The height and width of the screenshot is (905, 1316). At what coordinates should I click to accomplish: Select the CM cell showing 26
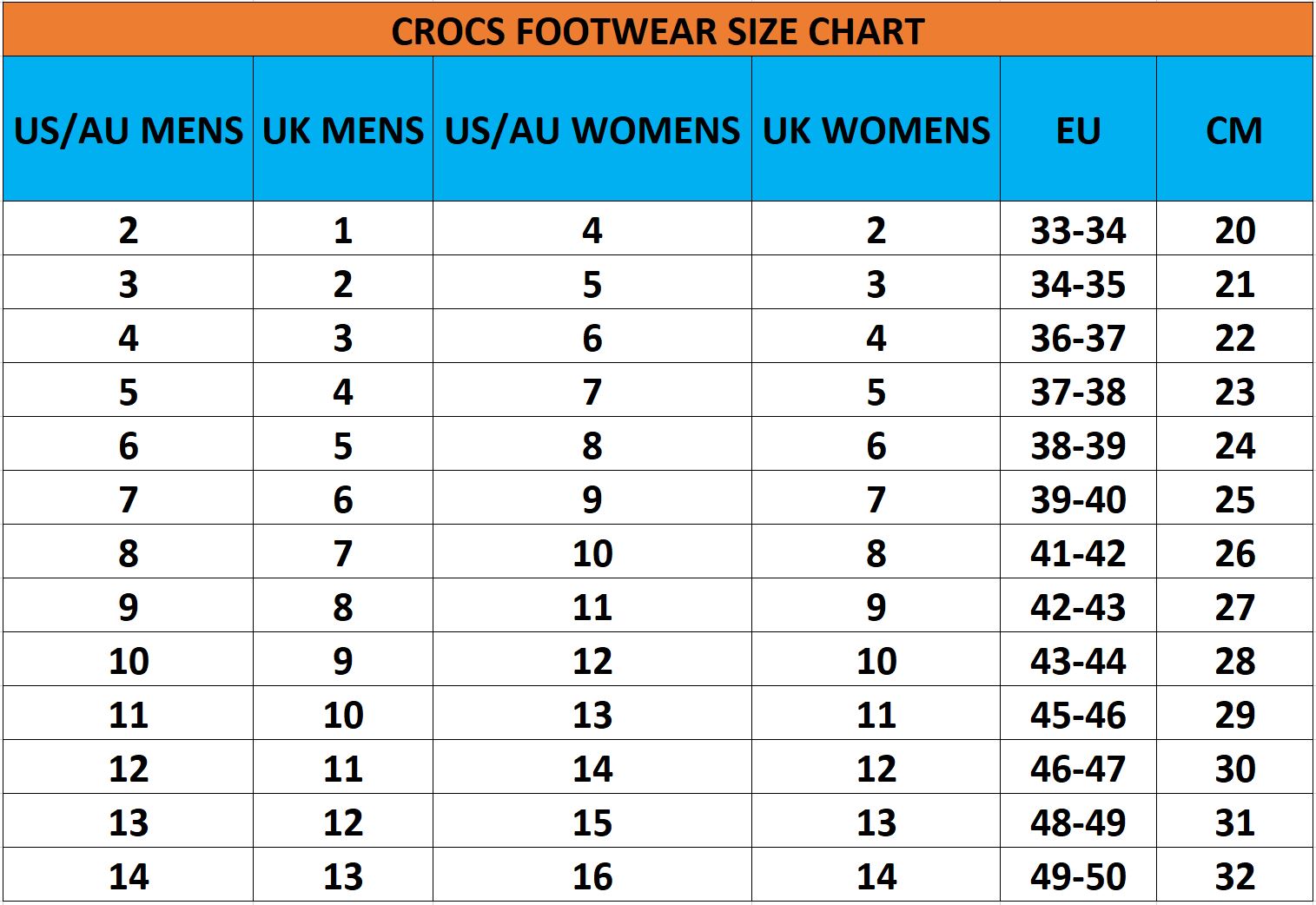(1234, 552)
